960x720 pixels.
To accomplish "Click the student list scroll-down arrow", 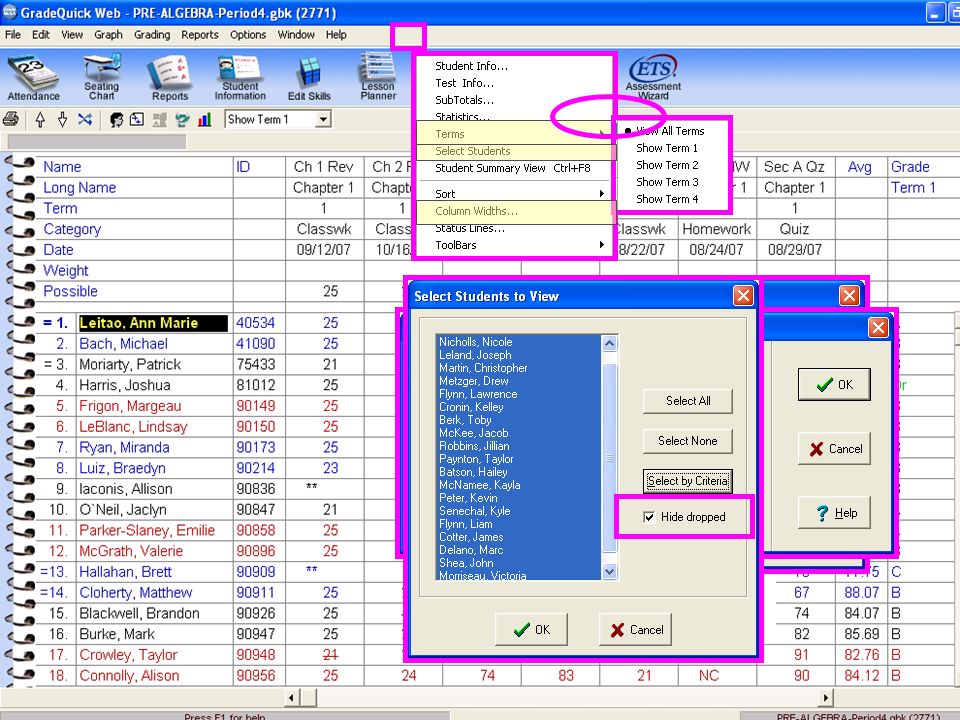I will click(609, 572).
